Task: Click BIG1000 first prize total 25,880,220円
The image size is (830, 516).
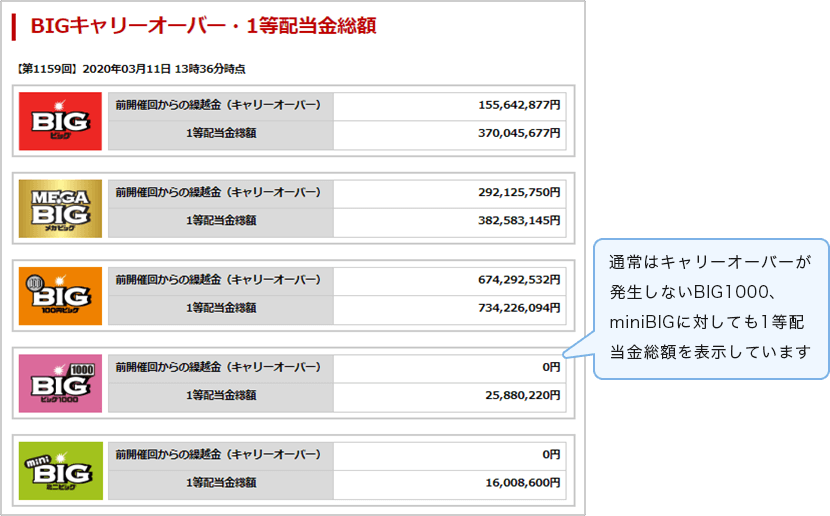Action: pos(522,395)
